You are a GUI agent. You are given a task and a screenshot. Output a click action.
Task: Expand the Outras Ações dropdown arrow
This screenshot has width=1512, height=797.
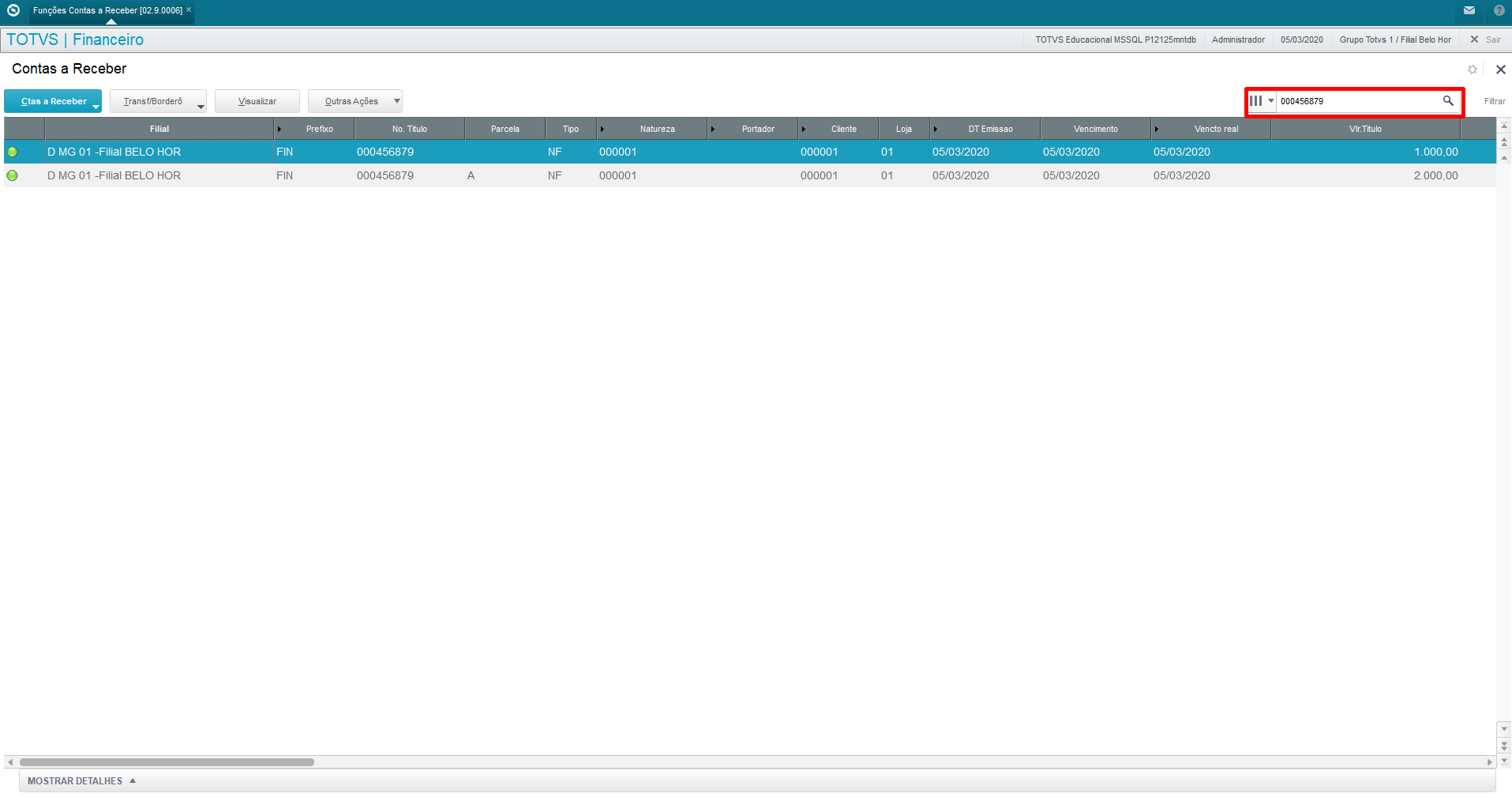pyautogui.click(x=397, y=101)
